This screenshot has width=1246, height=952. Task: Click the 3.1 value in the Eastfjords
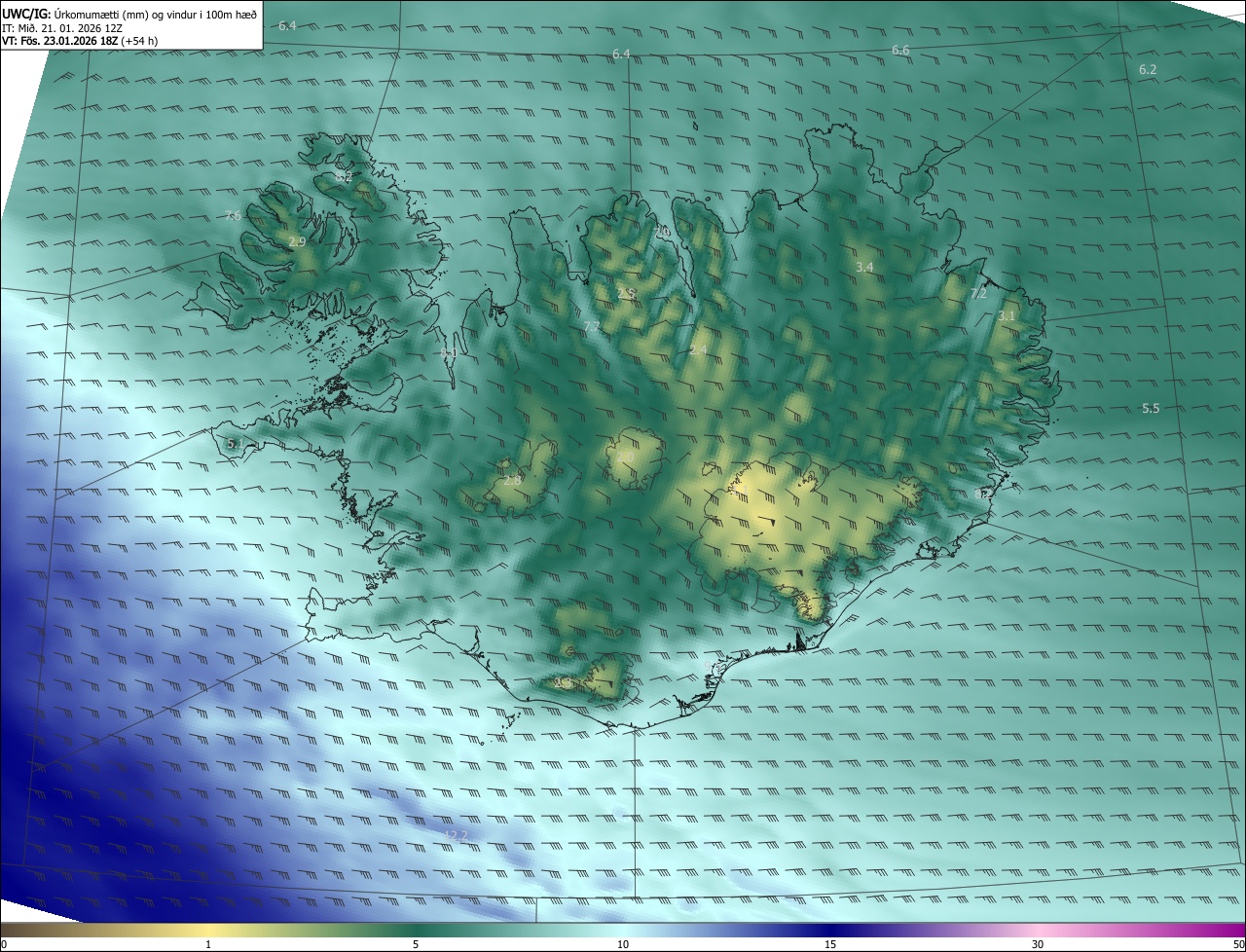click(1007, 316)
